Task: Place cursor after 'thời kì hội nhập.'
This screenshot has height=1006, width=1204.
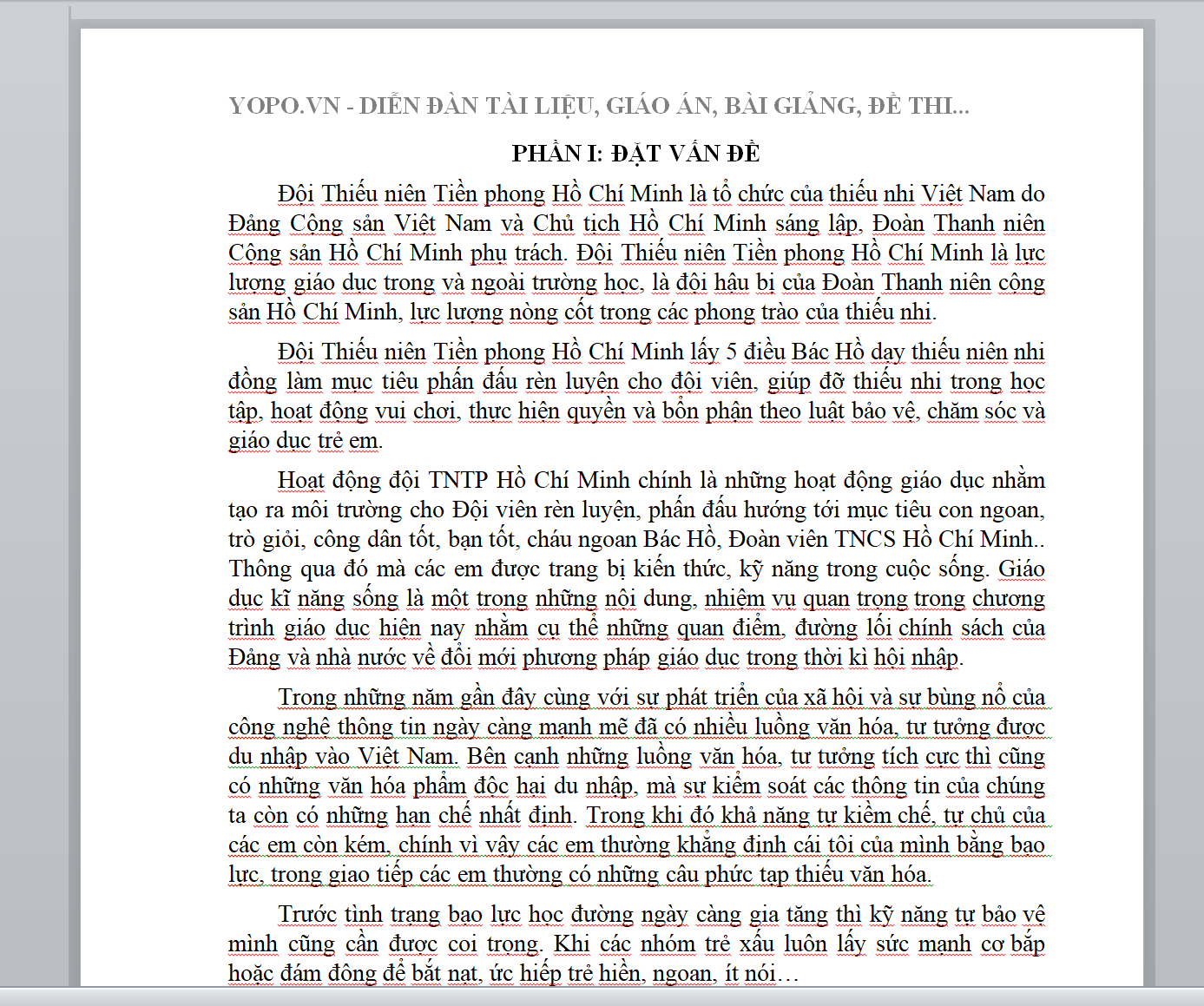Action: pyautogui.click(x=964, y=658)
